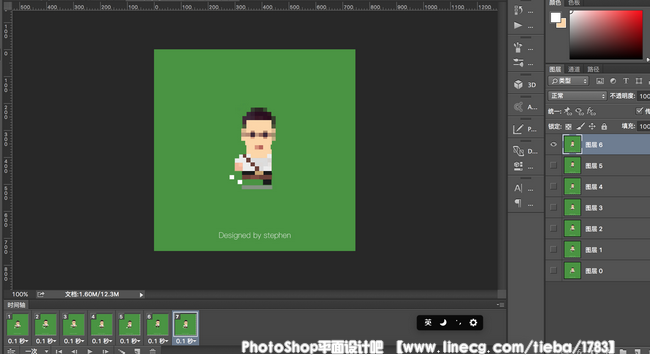The width and height of the screenshot is (665, 364).
Task: Open the Actions panel play icon
Action: (x=518, y=25)
